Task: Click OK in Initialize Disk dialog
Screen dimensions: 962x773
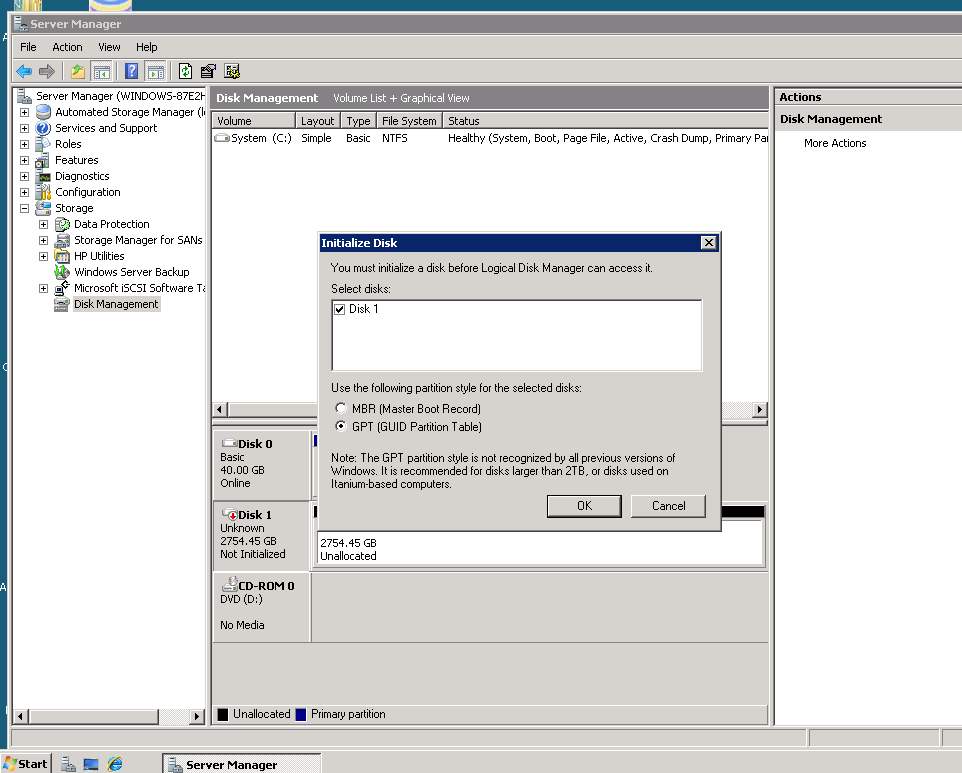Action: pyautogui.click(x=584, y=506)
